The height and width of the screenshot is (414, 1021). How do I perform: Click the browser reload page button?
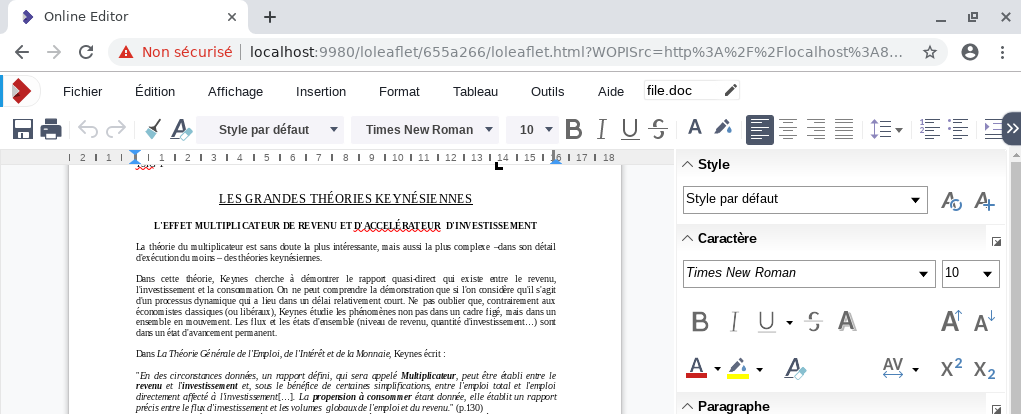tap(87, 52)
